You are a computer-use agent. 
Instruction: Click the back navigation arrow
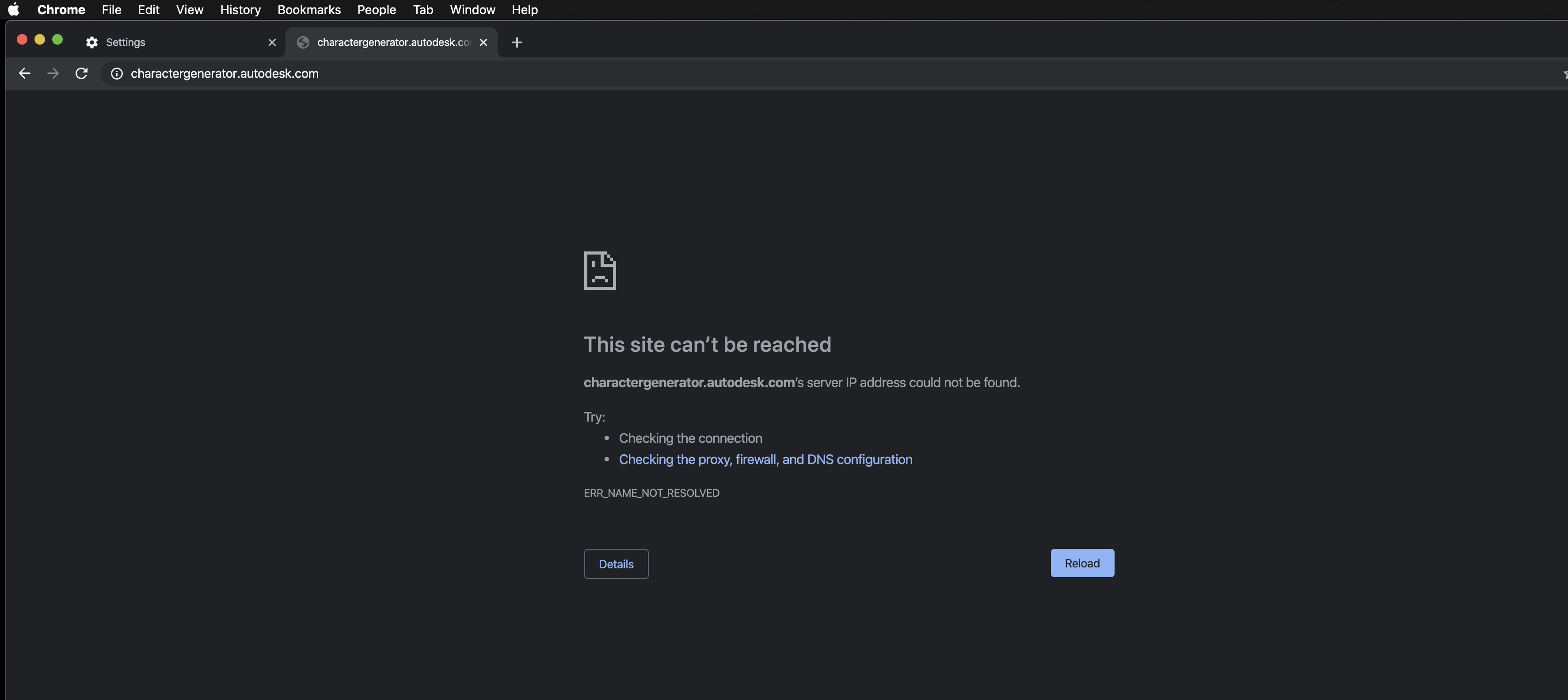point(24,73)
